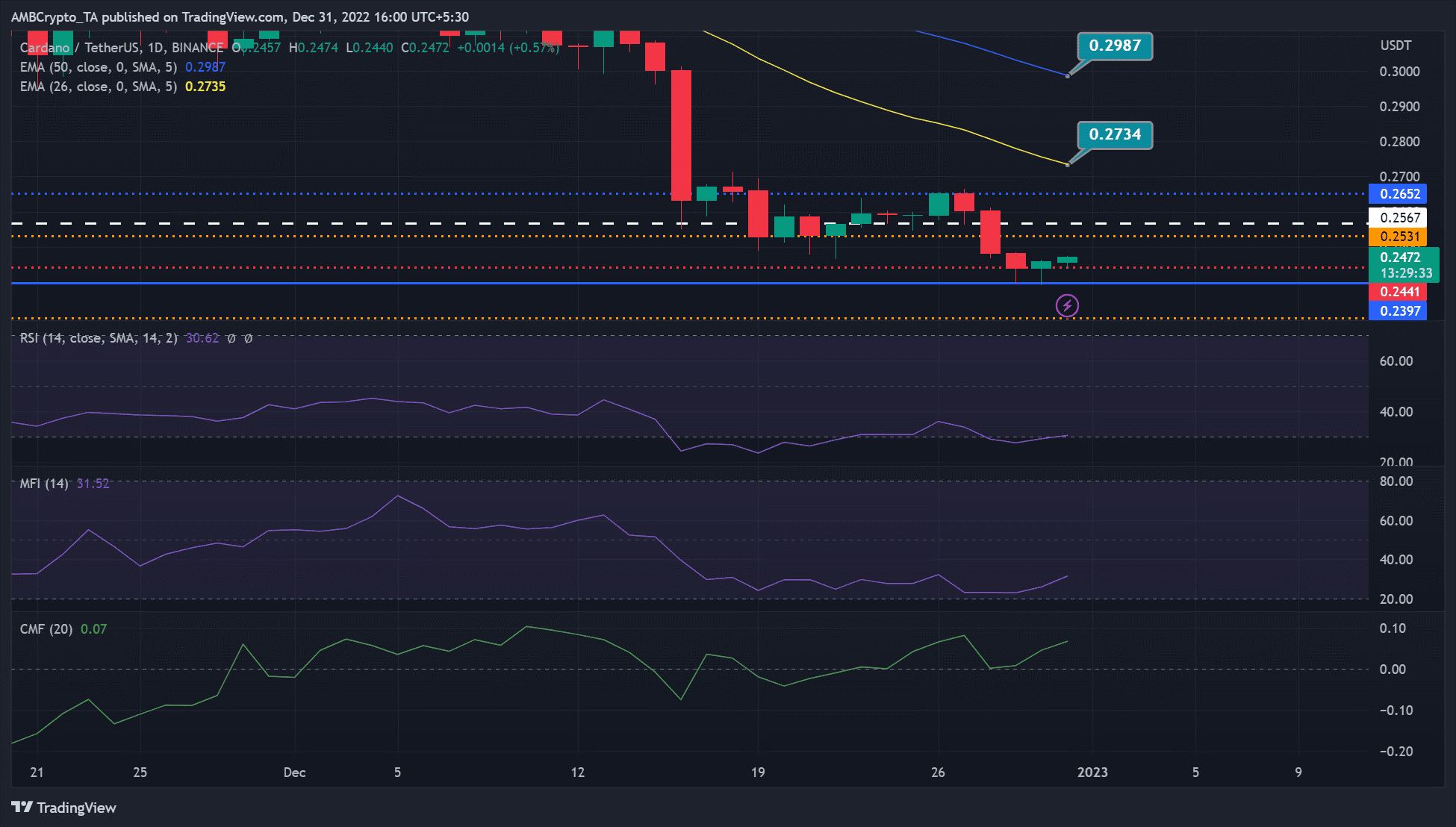This screenshot has height=827, width=1456.
Task: Select the CMF (20) indicator legend
Action: (x=46, y=629)
